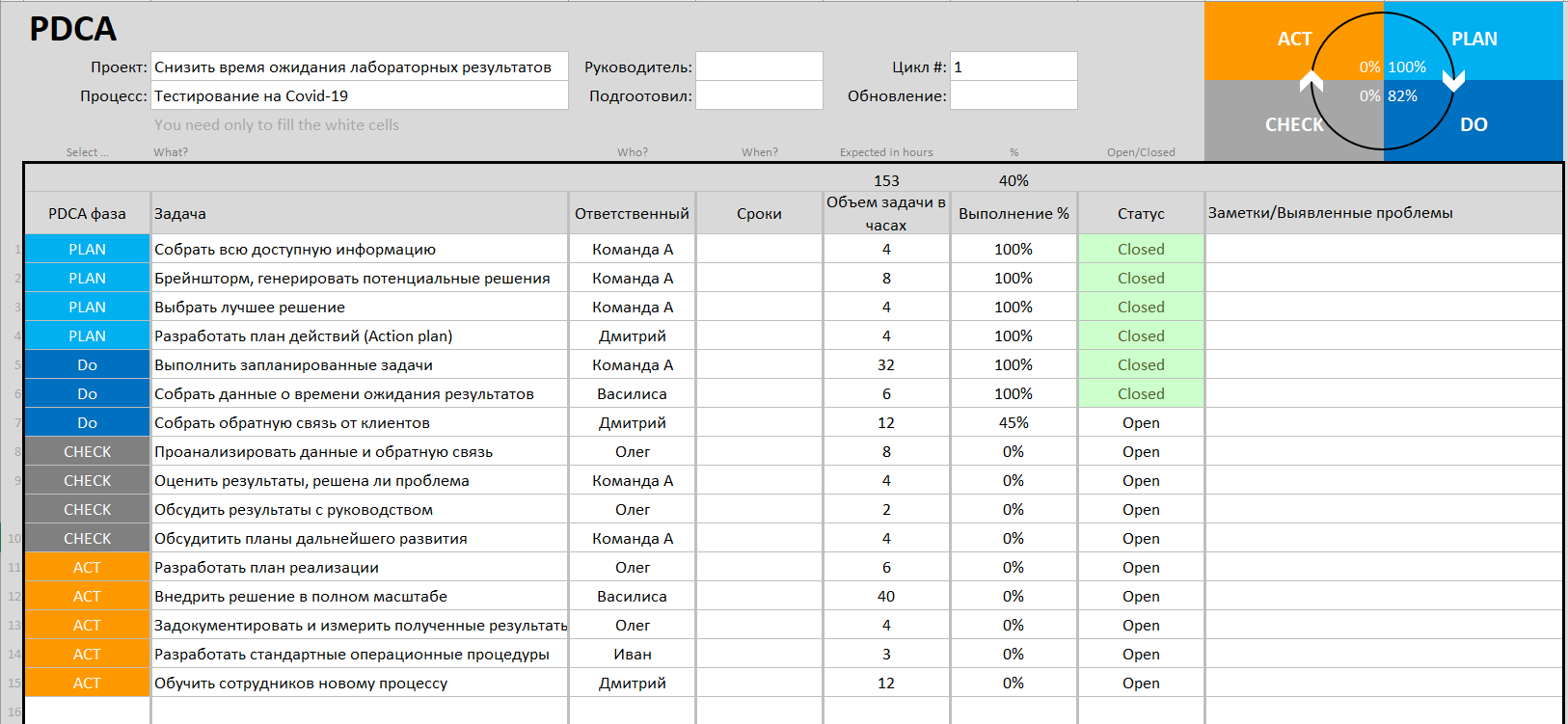This screenshot has width=1568, height=724.
Task: Click the 'PDCA фаза' column header
Action: (87, 213)
